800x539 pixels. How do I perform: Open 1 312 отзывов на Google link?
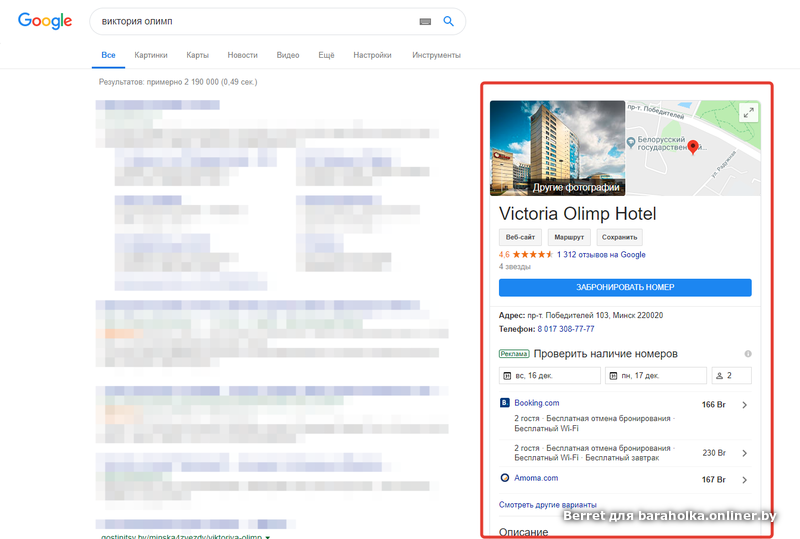pos(601,255)
